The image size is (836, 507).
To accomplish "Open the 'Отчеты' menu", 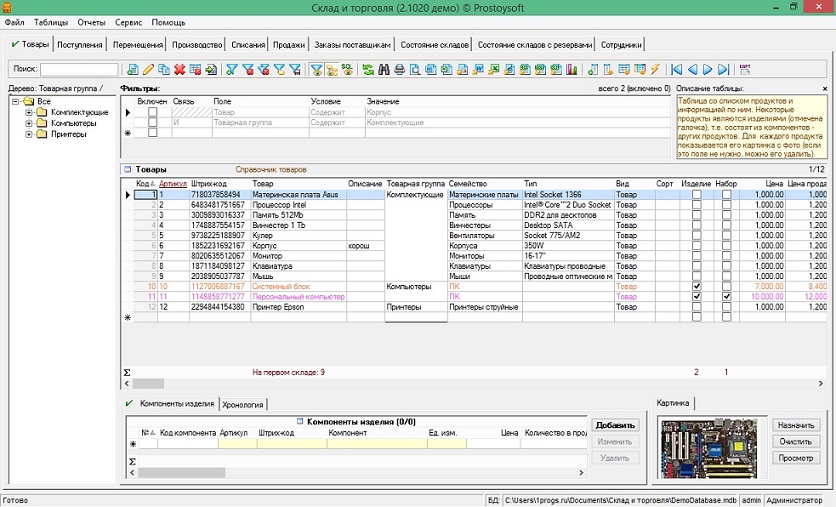I will (91, 22).
